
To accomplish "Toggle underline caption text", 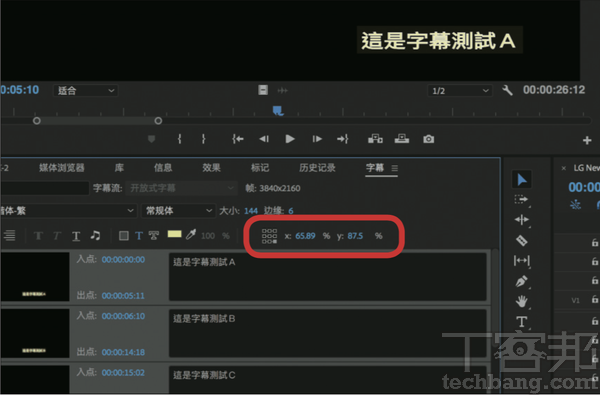I will [76, 236].
